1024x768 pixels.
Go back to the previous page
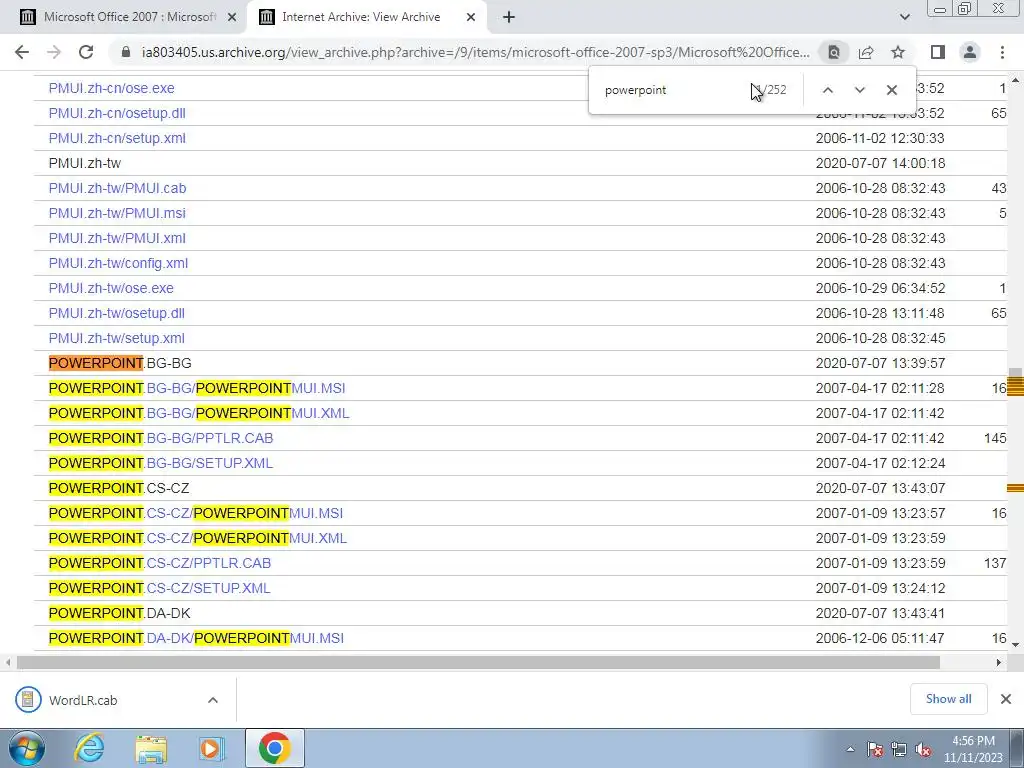[x=22, y=52]
